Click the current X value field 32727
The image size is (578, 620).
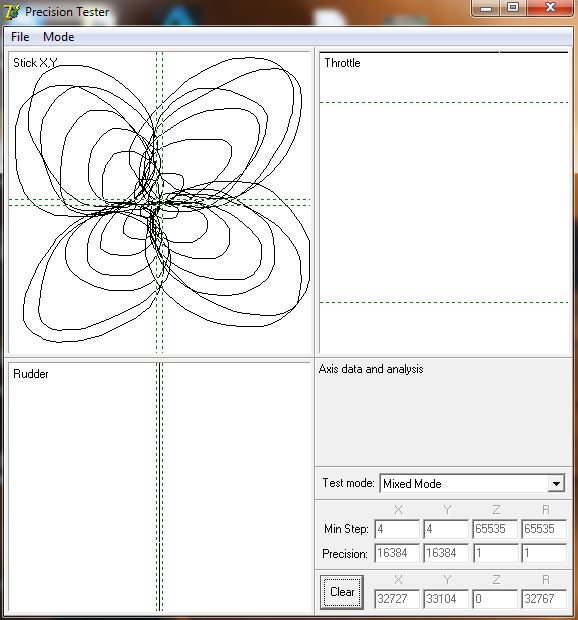(397, 599)
